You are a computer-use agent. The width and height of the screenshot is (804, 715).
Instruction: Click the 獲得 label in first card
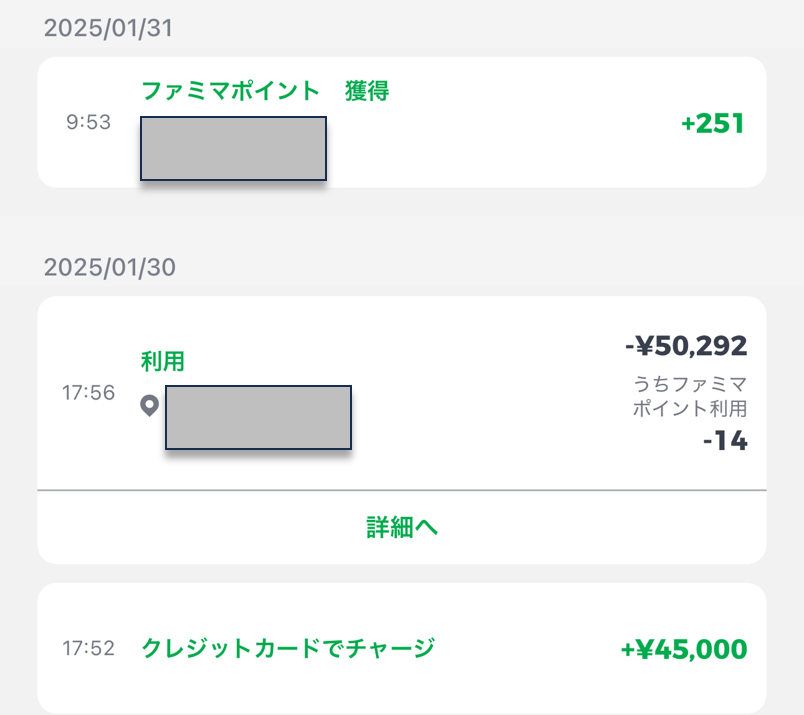(x=367, y=91)
